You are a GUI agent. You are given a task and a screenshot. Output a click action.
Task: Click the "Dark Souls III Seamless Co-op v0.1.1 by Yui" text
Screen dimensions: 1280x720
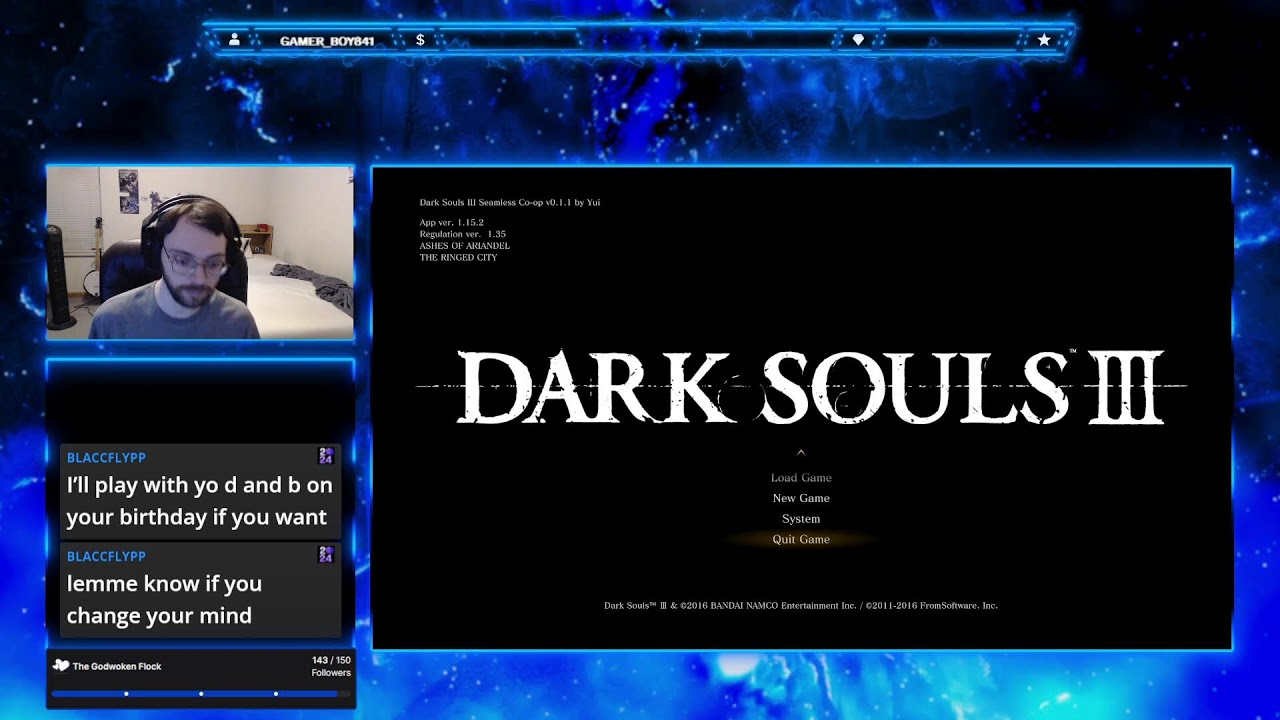[510, 202]
